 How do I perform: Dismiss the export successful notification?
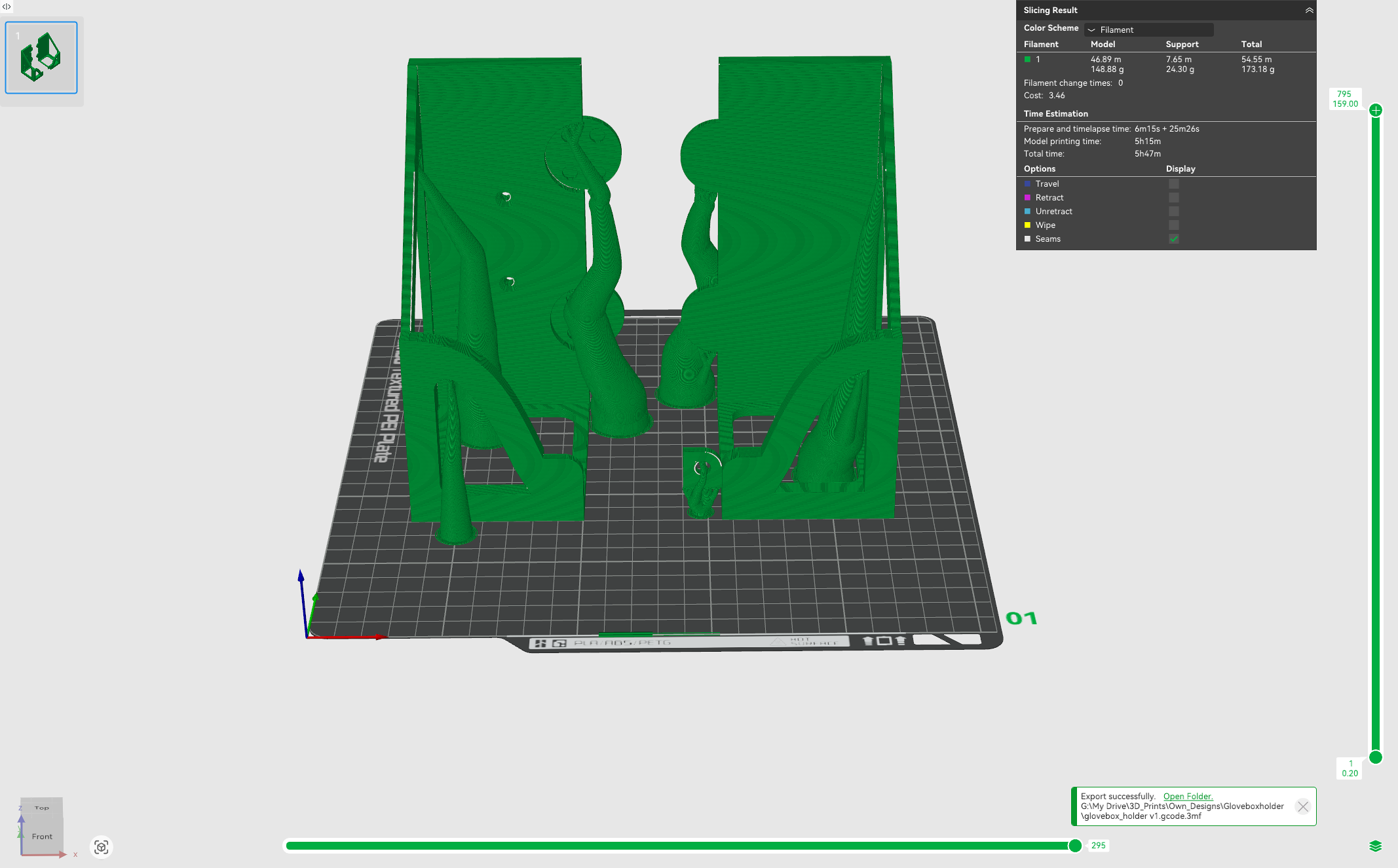pos(1303,806)
